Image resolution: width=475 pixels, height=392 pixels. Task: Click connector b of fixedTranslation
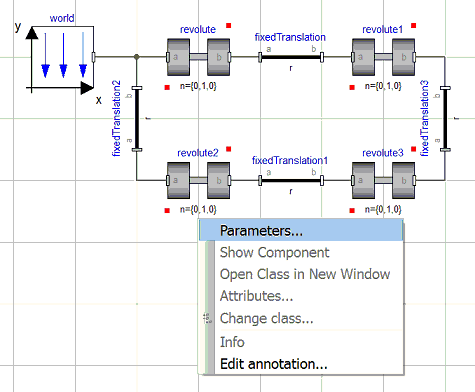click(322, 57)
